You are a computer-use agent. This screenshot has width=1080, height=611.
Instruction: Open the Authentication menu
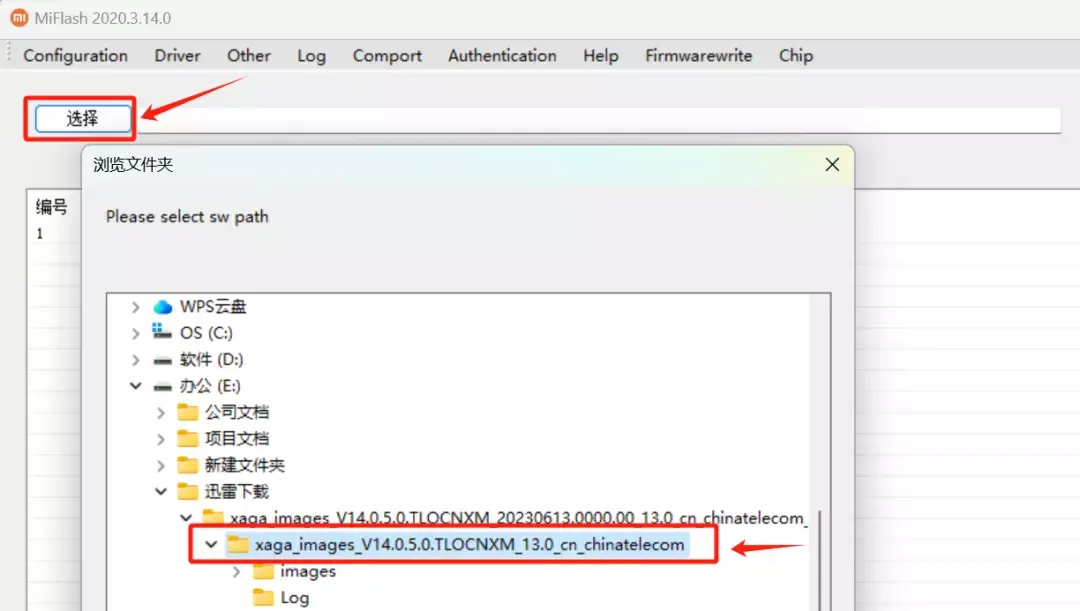(x=502, y=56)
